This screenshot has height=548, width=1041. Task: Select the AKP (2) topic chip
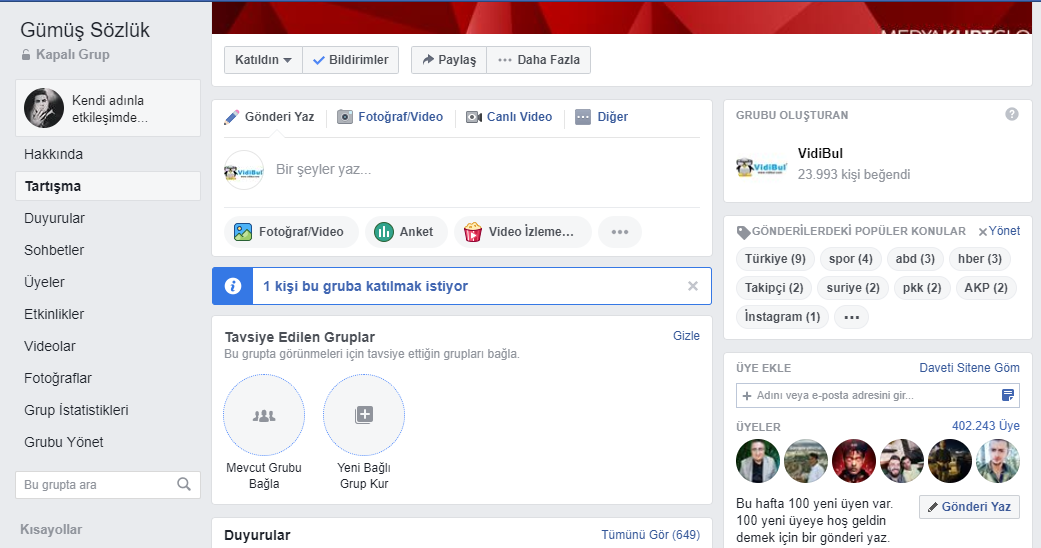pos(986,288)
